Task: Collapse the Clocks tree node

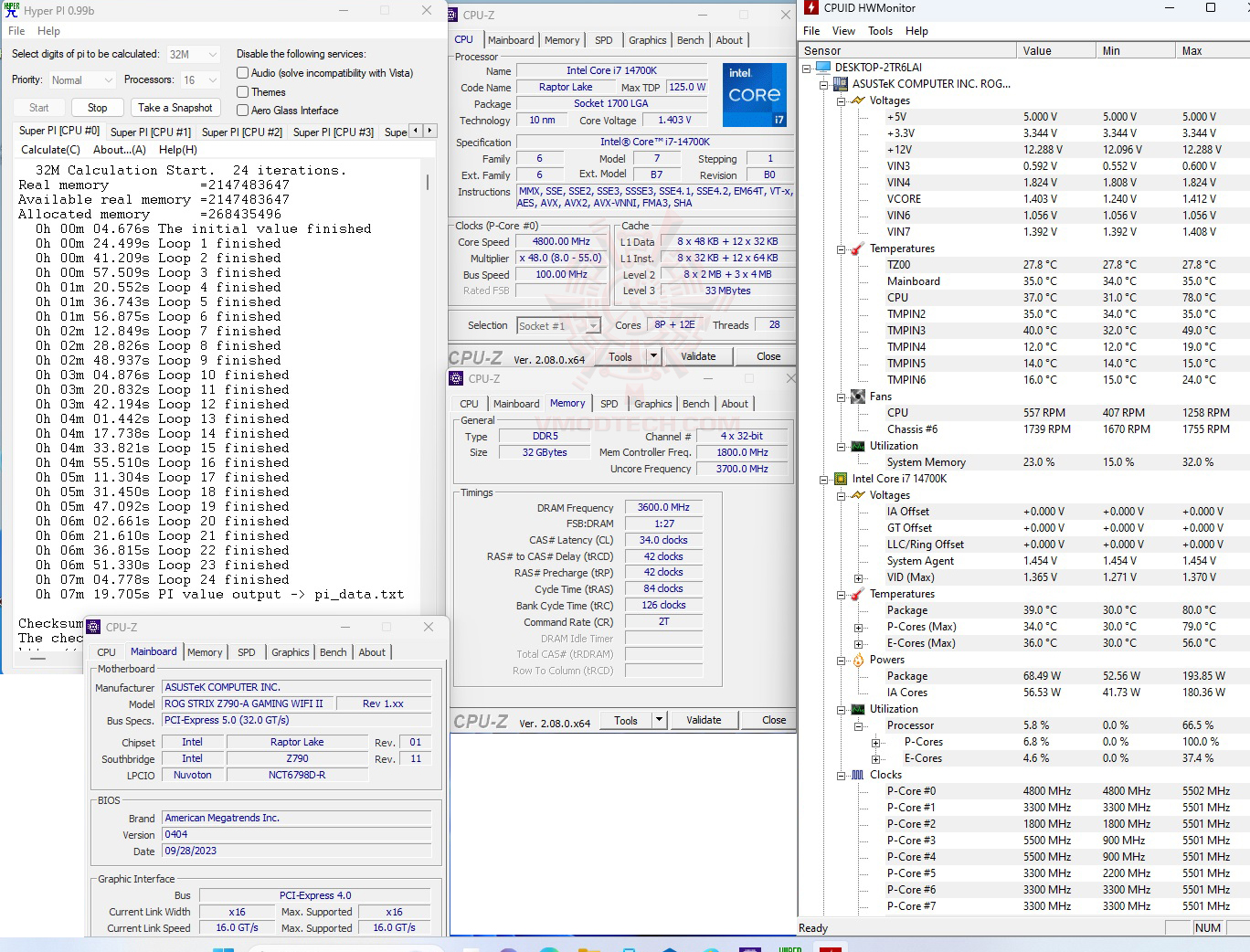Action: pyautogui.click(x=841, y=776)
